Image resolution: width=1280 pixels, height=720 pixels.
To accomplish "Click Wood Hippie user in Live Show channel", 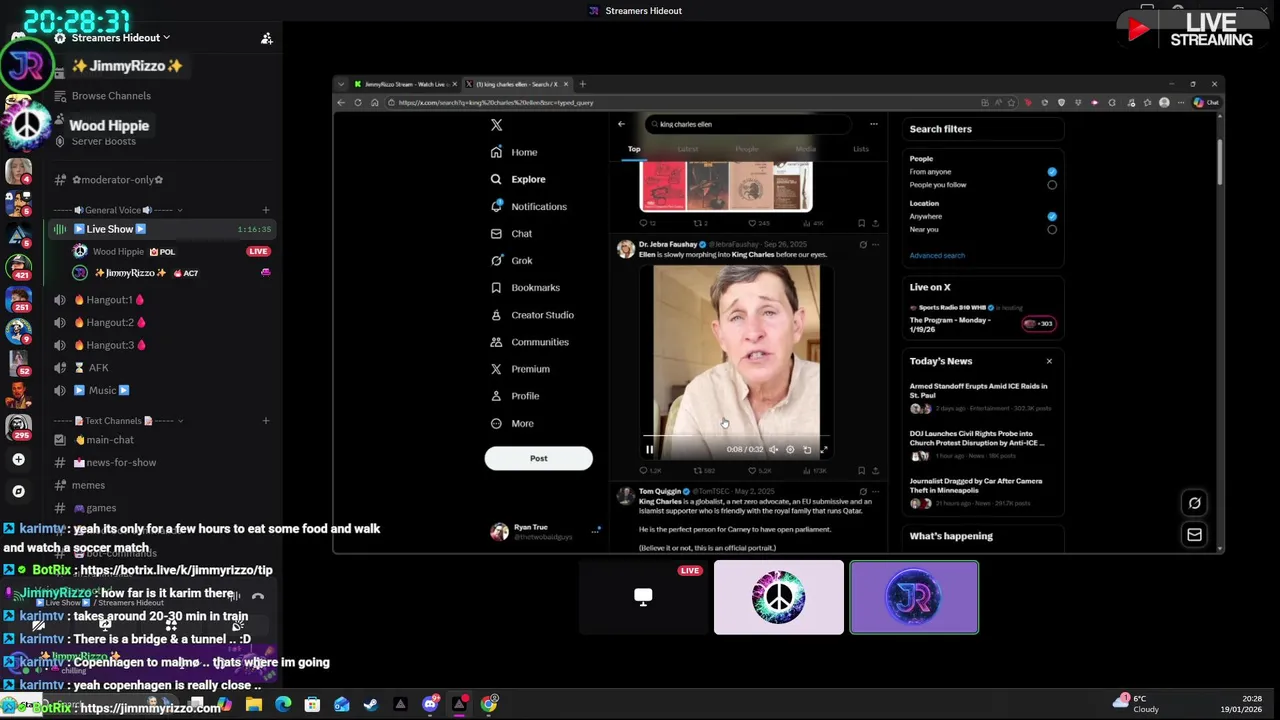I will (x=118, y=252).
